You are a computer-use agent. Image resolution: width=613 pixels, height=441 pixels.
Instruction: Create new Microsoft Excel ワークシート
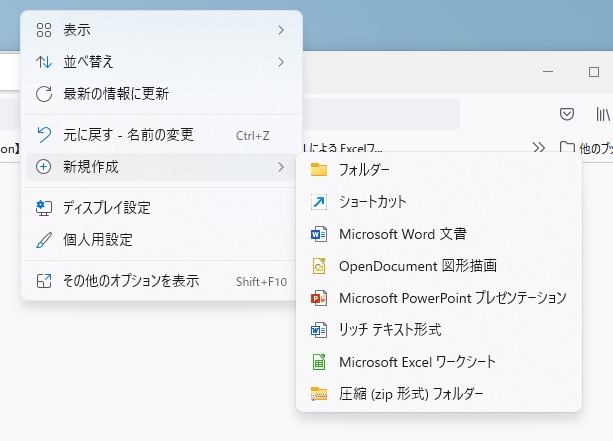(x=439, y=362)
